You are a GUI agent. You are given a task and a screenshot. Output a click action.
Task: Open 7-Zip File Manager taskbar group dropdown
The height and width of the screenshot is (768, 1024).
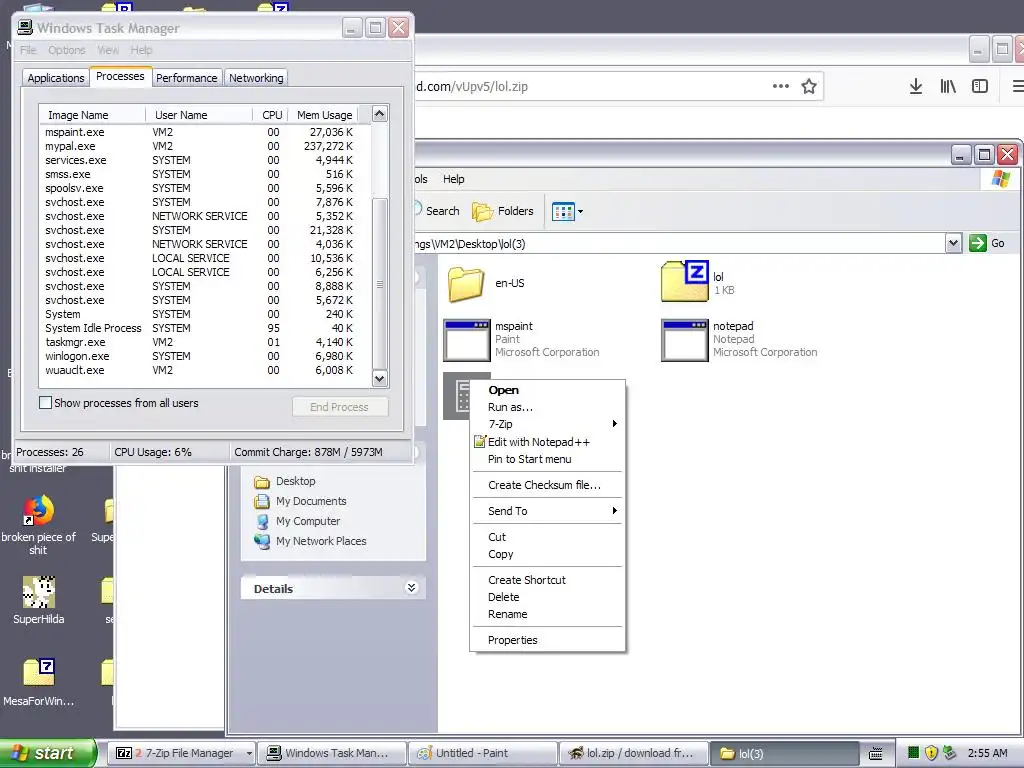[x=249, y=754]
